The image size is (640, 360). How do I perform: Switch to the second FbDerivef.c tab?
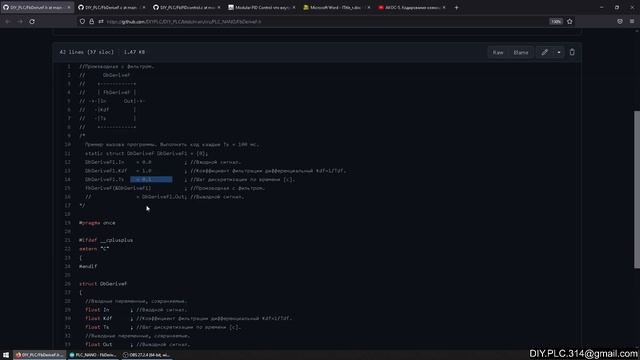(x=112, y=7)
